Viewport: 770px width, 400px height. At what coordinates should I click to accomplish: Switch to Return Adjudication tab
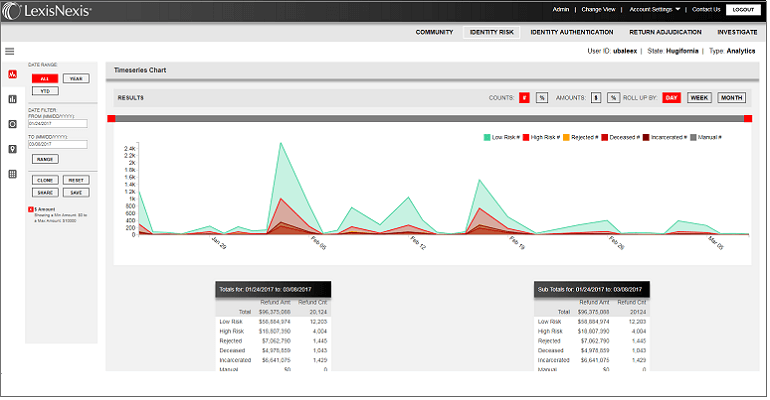point(665,32)
